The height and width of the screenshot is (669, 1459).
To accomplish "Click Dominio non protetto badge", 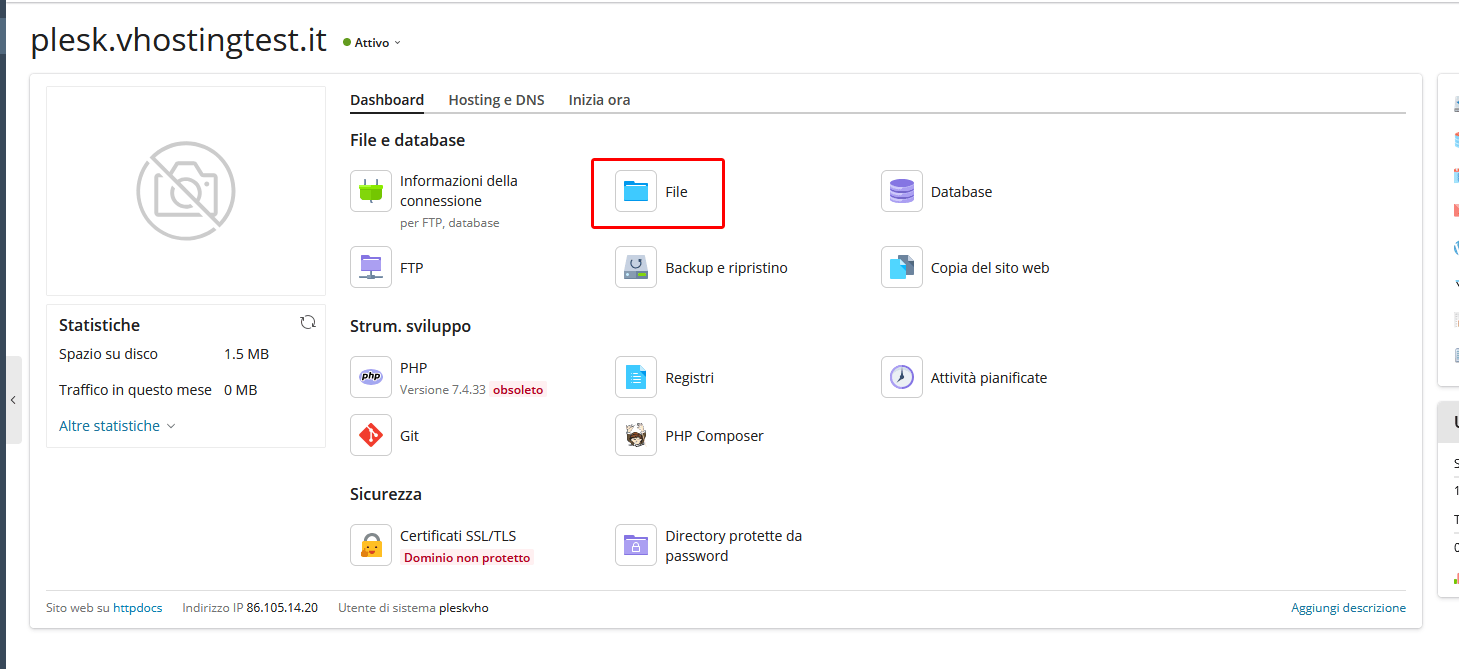I will pyautogui.click(x=467, y=558).
